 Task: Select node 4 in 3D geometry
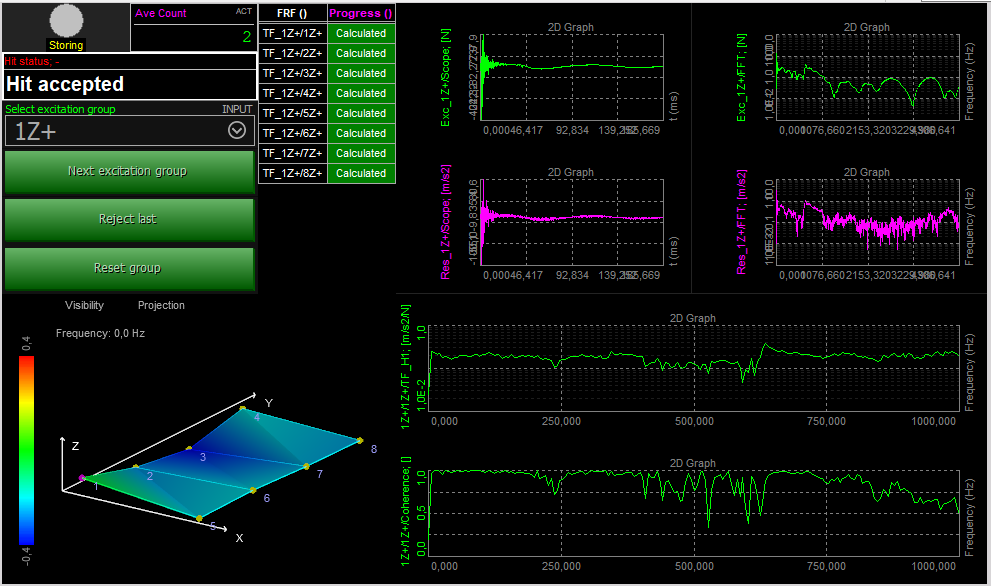(243, 409)
